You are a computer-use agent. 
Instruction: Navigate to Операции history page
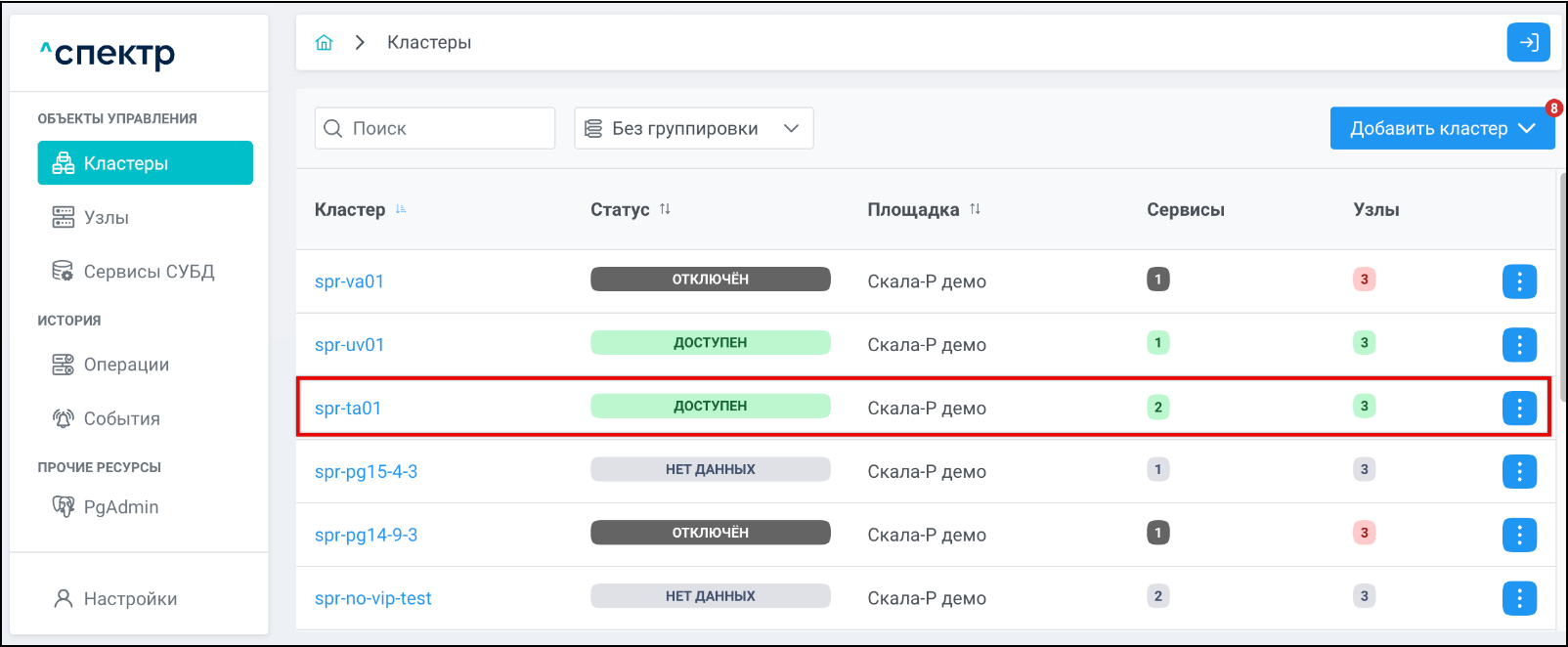[x=125, y=365]
